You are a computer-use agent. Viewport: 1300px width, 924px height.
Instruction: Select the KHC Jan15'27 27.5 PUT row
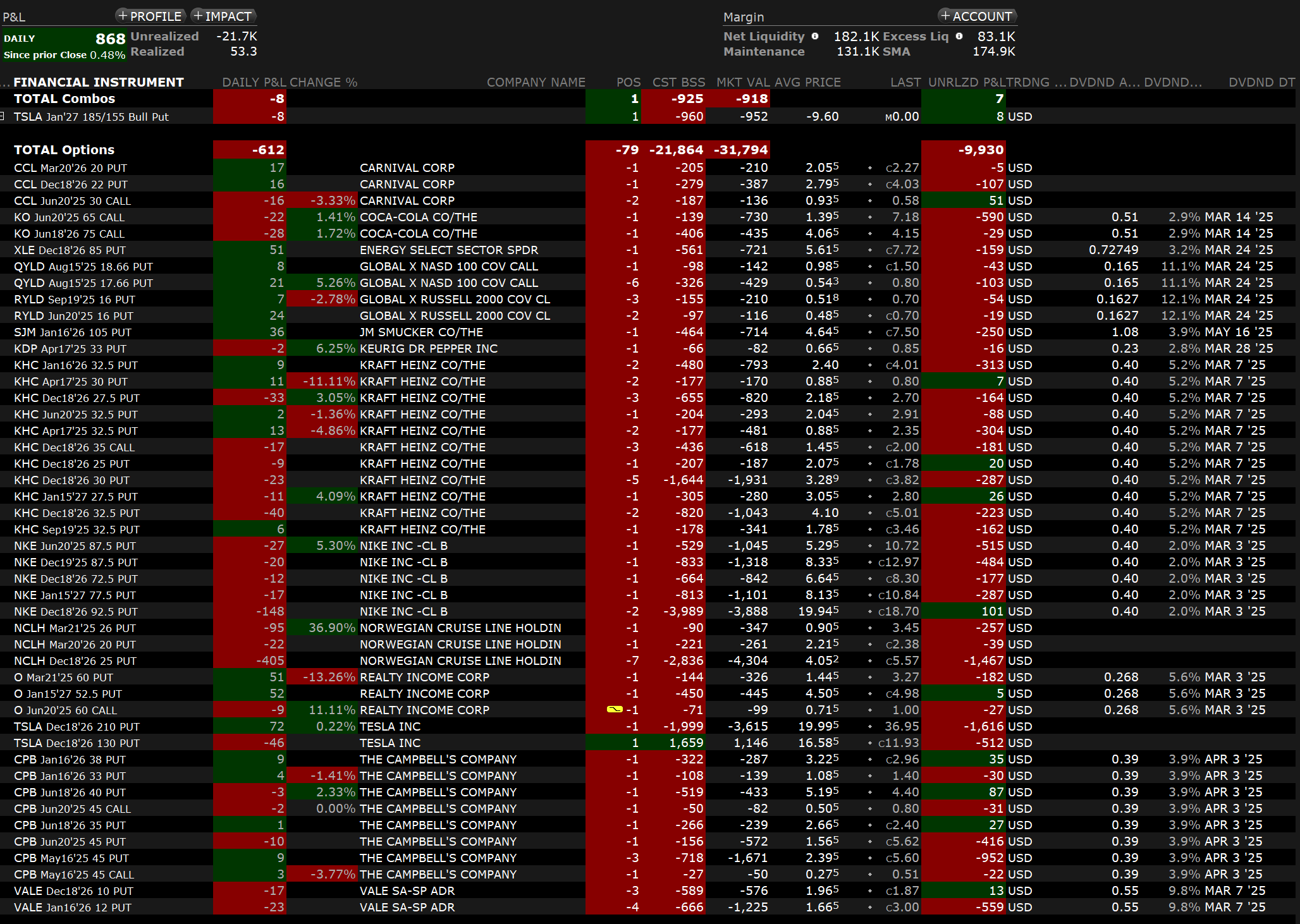[647, 496]
